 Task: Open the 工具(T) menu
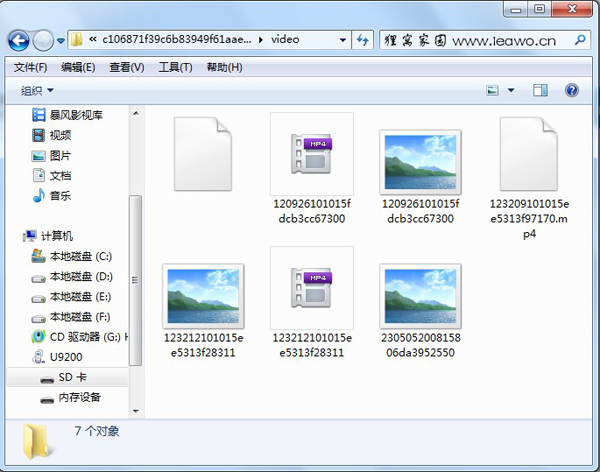pyautogui.click(x=175, y=67)
